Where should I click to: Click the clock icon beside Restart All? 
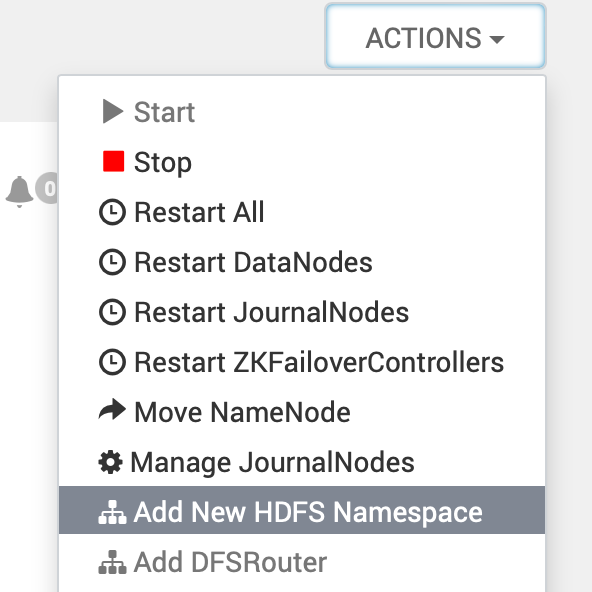point(112,212)
